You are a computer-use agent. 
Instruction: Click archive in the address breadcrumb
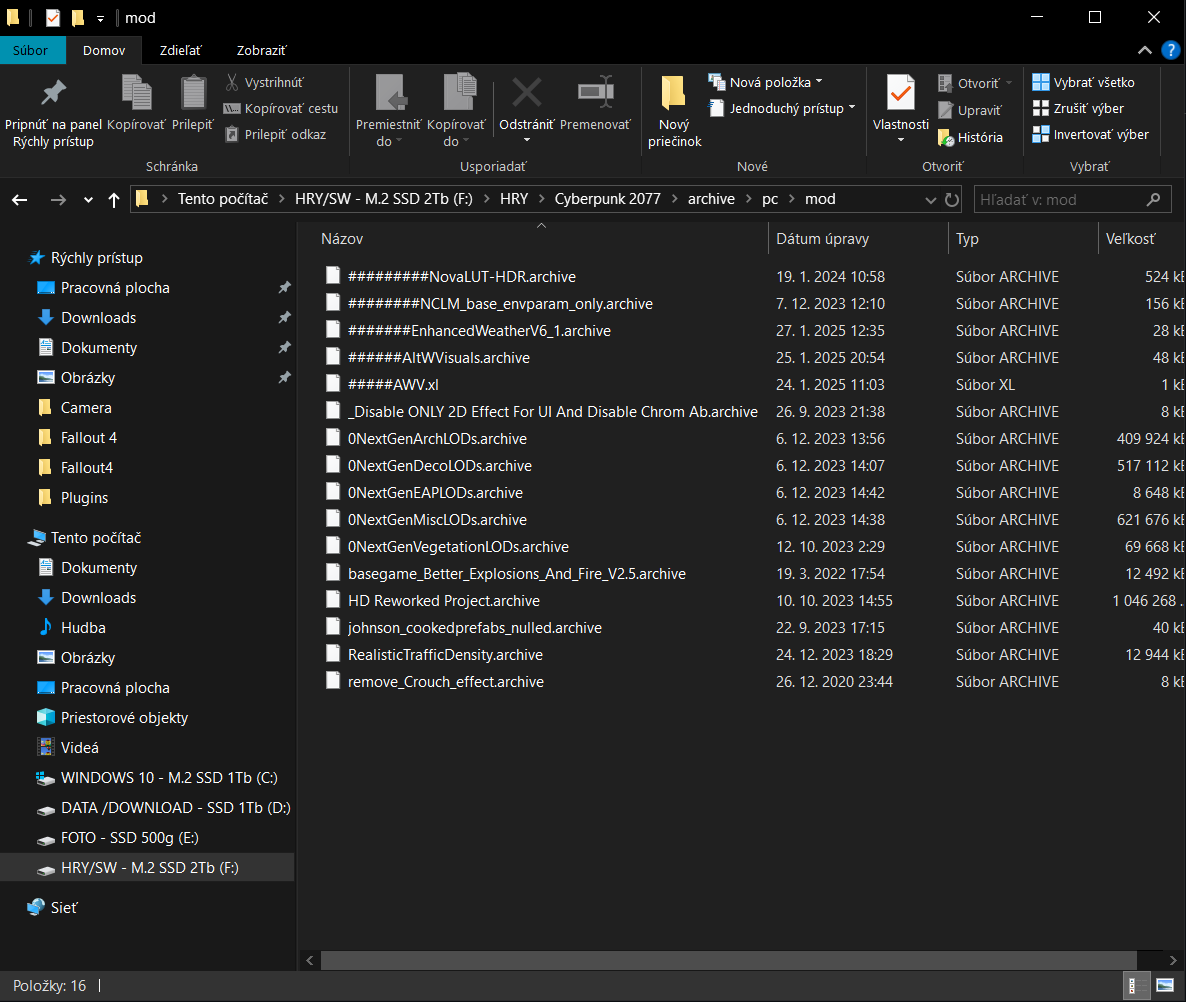tap(711, 199)
